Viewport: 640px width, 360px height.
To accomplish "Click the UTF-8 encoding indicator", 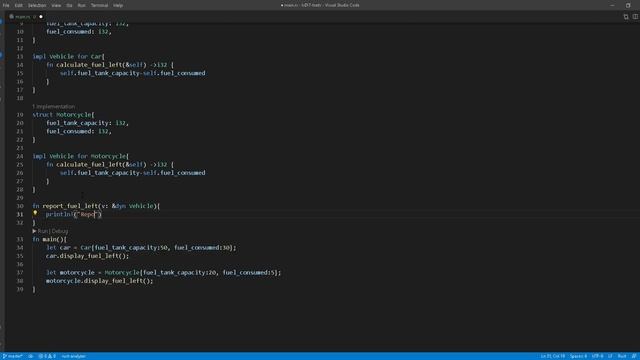I will click(597, 356).
